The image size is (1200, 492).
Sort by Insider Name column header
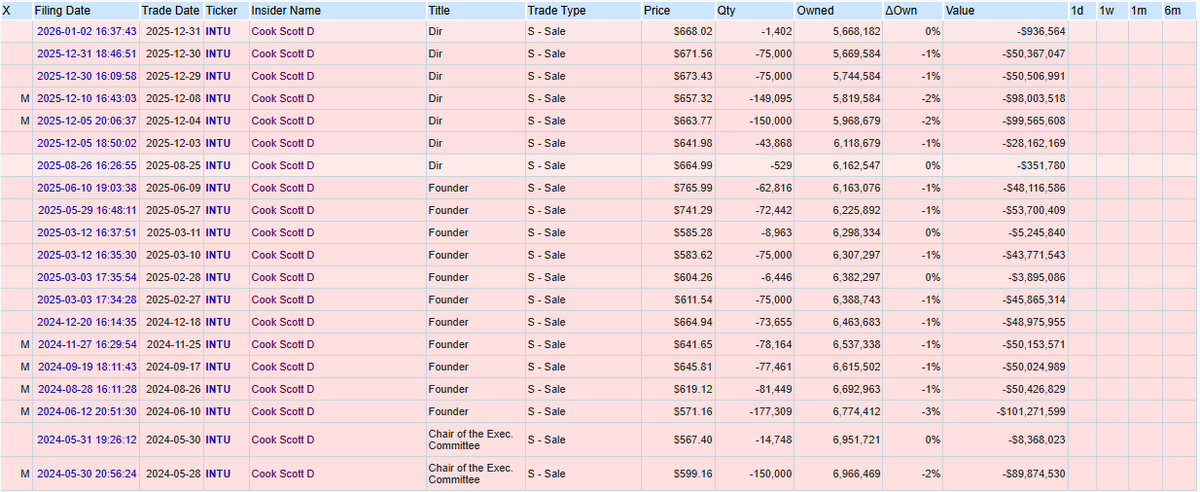pyautogui.click(x=286, y=10)
